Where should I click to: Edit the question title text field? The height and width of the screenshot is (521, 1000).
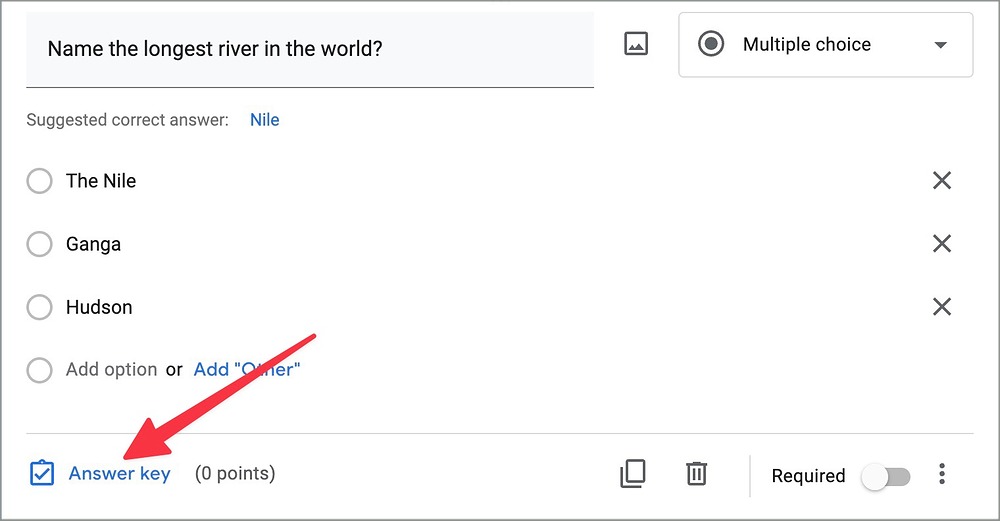tap(308, 49)
